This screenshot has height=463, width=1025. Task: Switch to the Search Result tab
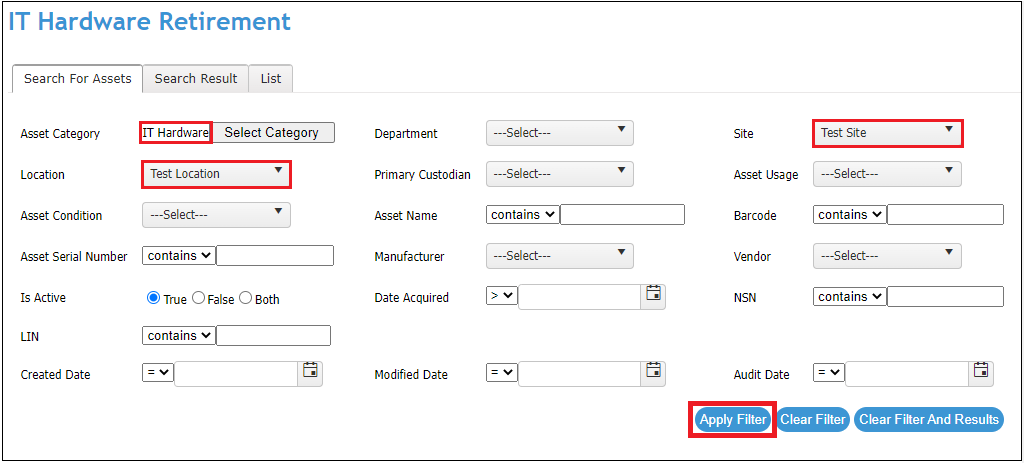[196, 78]
